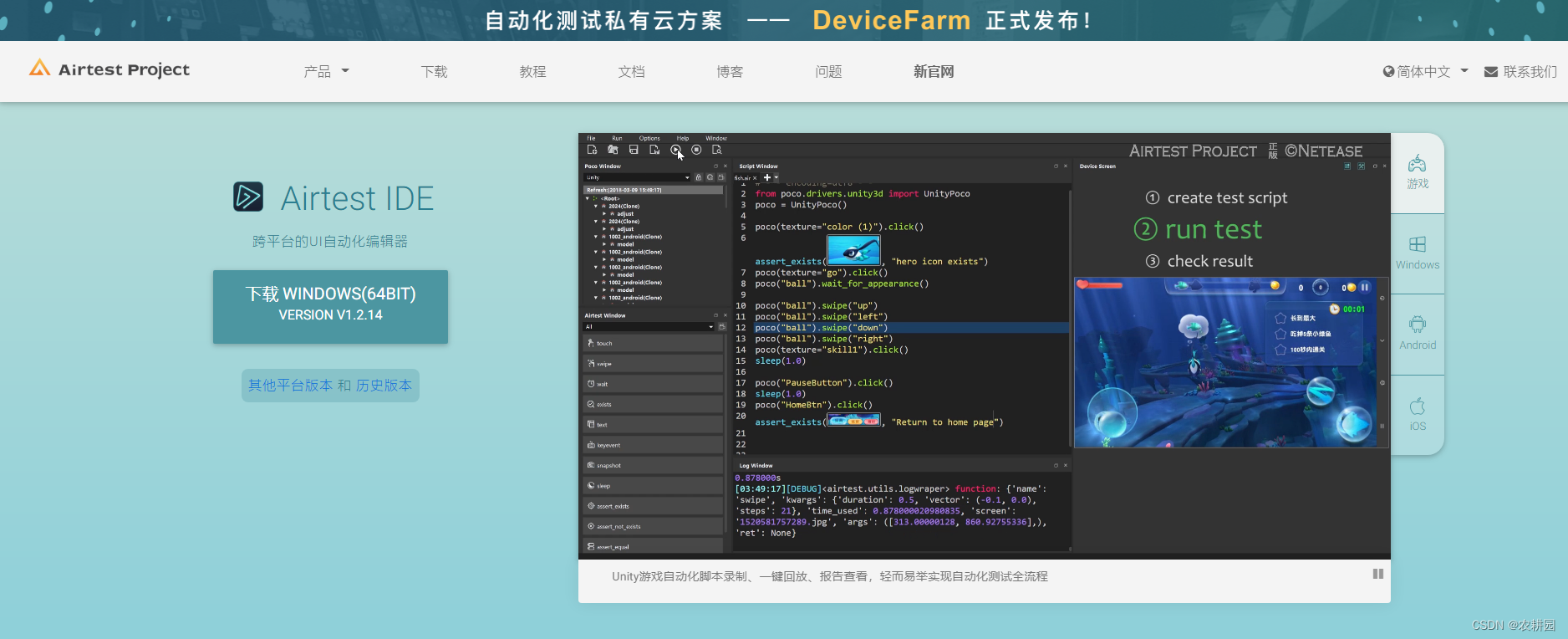Click the 博客 navigation link
This screenshot has width=1568, height=639.
click(730, 71)
